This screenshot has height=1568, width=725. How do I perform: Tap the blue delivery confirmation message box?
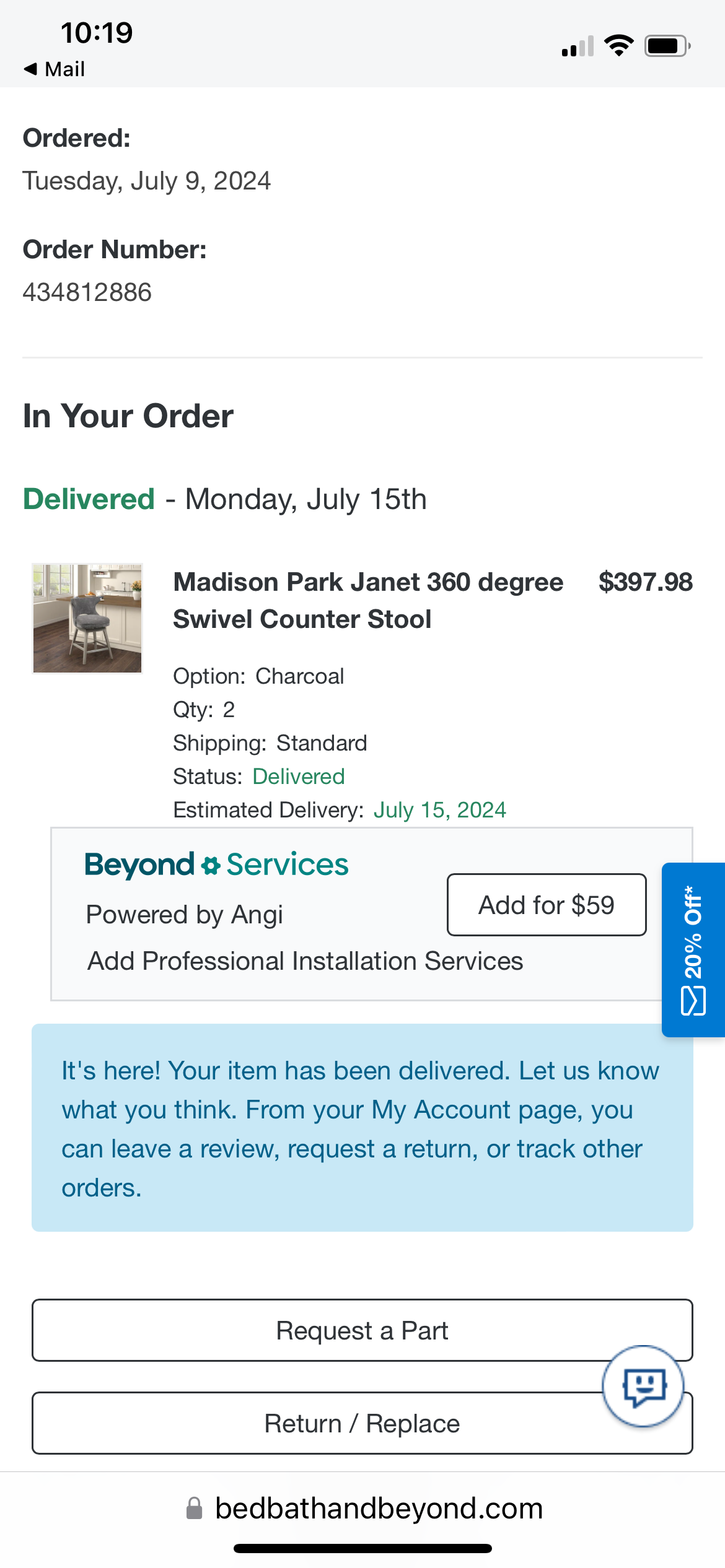(x=362, y=1128)
